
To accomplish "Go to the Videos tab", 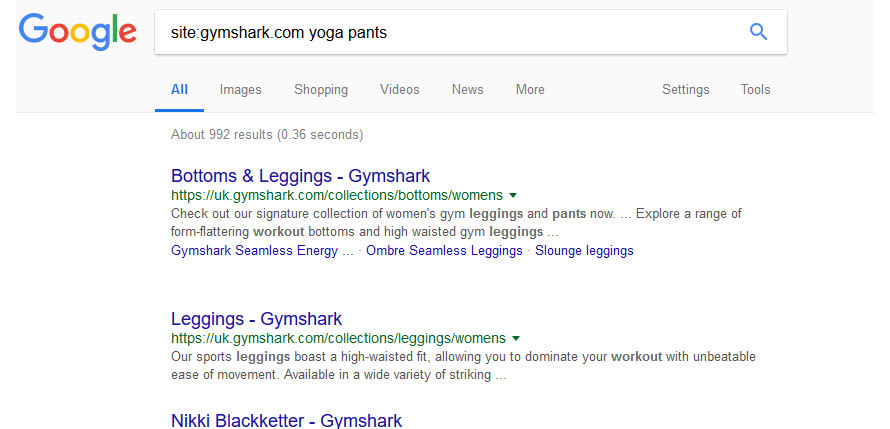I will 400,90.
